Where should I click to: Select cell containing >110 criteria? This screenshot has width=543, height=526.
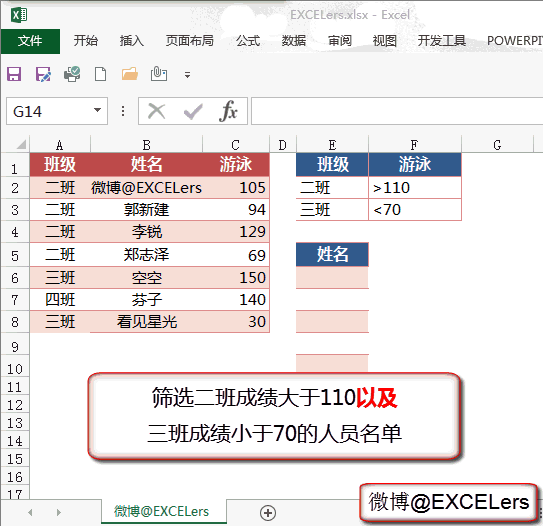415,188
